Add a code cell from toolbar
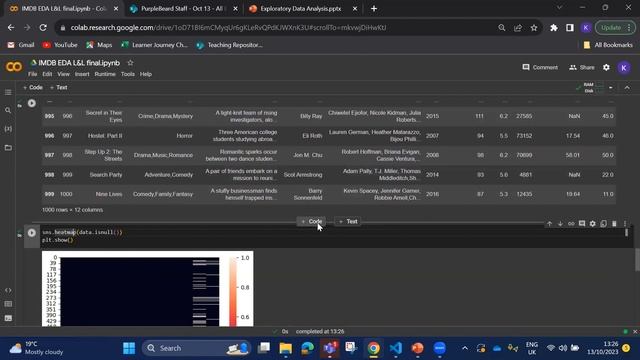This screenshot has height=360, width=640. 33,87
